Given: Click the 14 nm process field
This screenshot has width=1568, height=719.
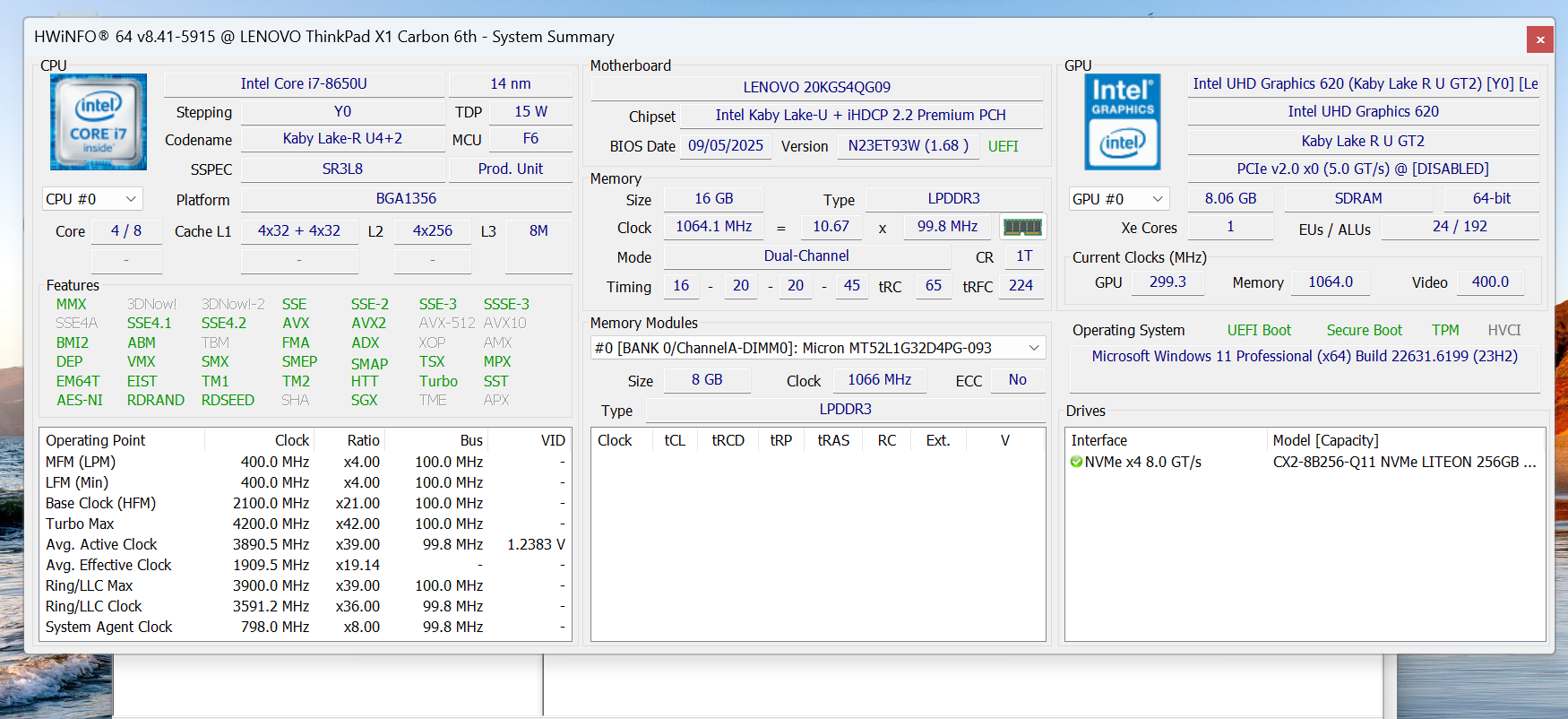Looking at the screenshot, I should (511, 83).
